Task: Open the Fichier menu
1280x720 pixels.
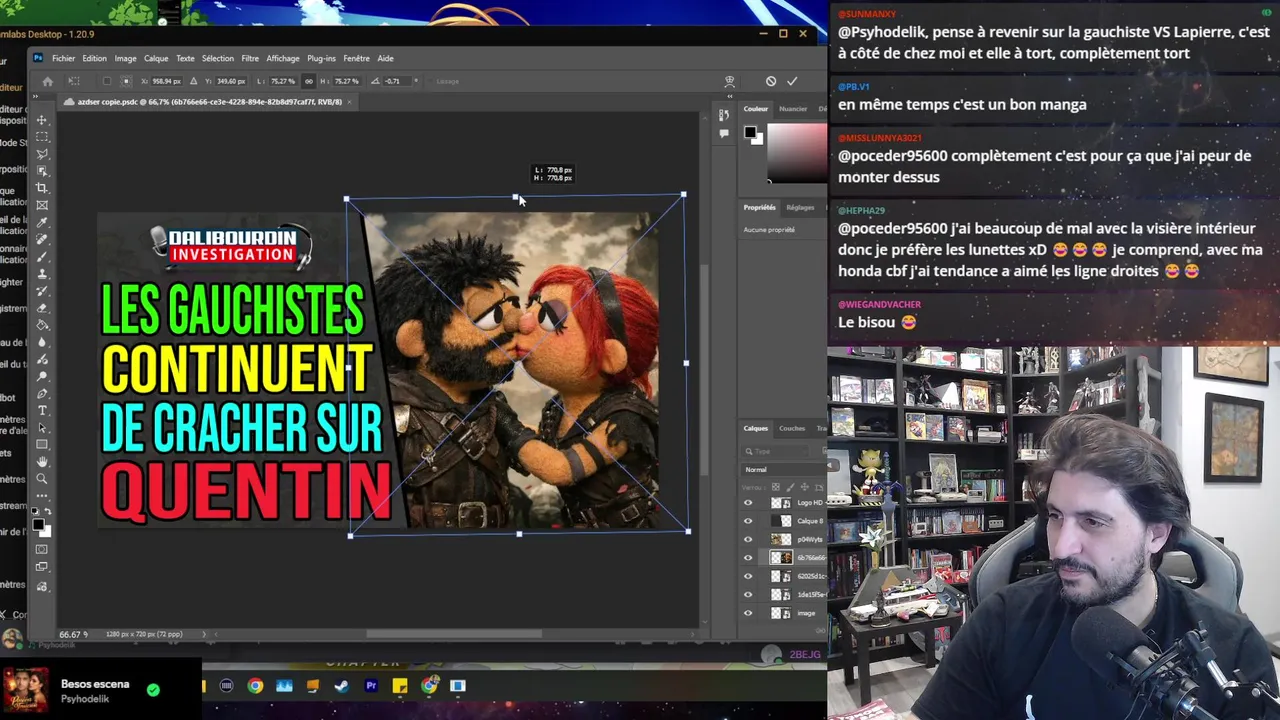Action: click(x=63, y=58)
